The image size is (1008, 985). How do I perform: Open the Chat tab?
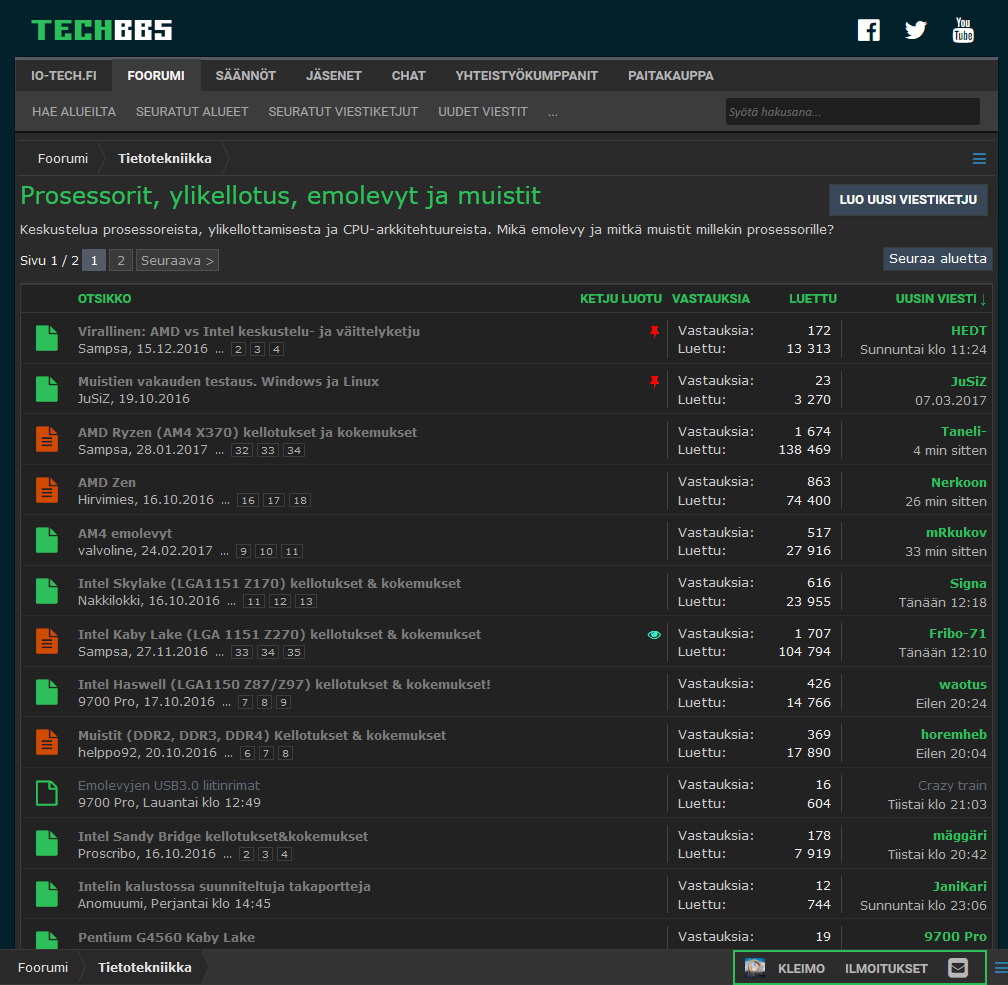(x=408, y=75)
